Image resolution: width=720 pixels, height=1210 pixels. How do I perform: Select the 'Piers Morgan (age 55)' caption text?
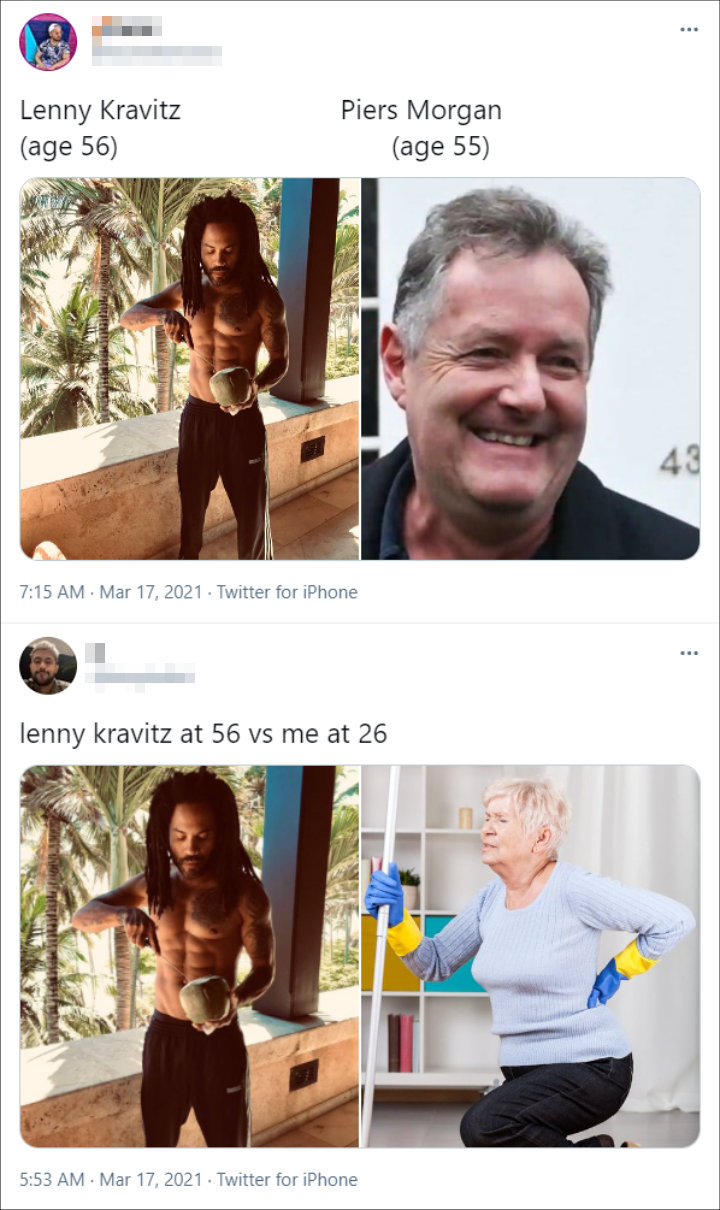[x=421, y=128]
